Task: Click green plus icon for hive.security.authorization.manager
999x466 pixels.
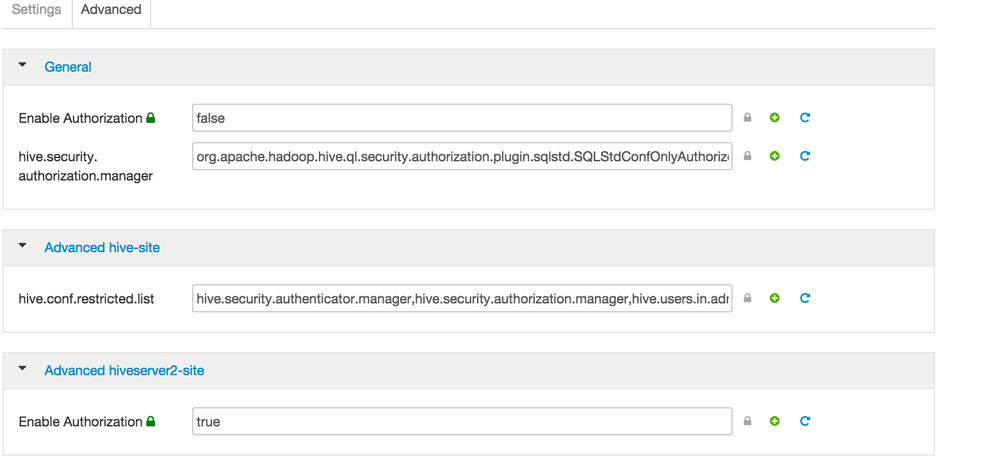Action: pyautogui.click(x=775, y=156)
